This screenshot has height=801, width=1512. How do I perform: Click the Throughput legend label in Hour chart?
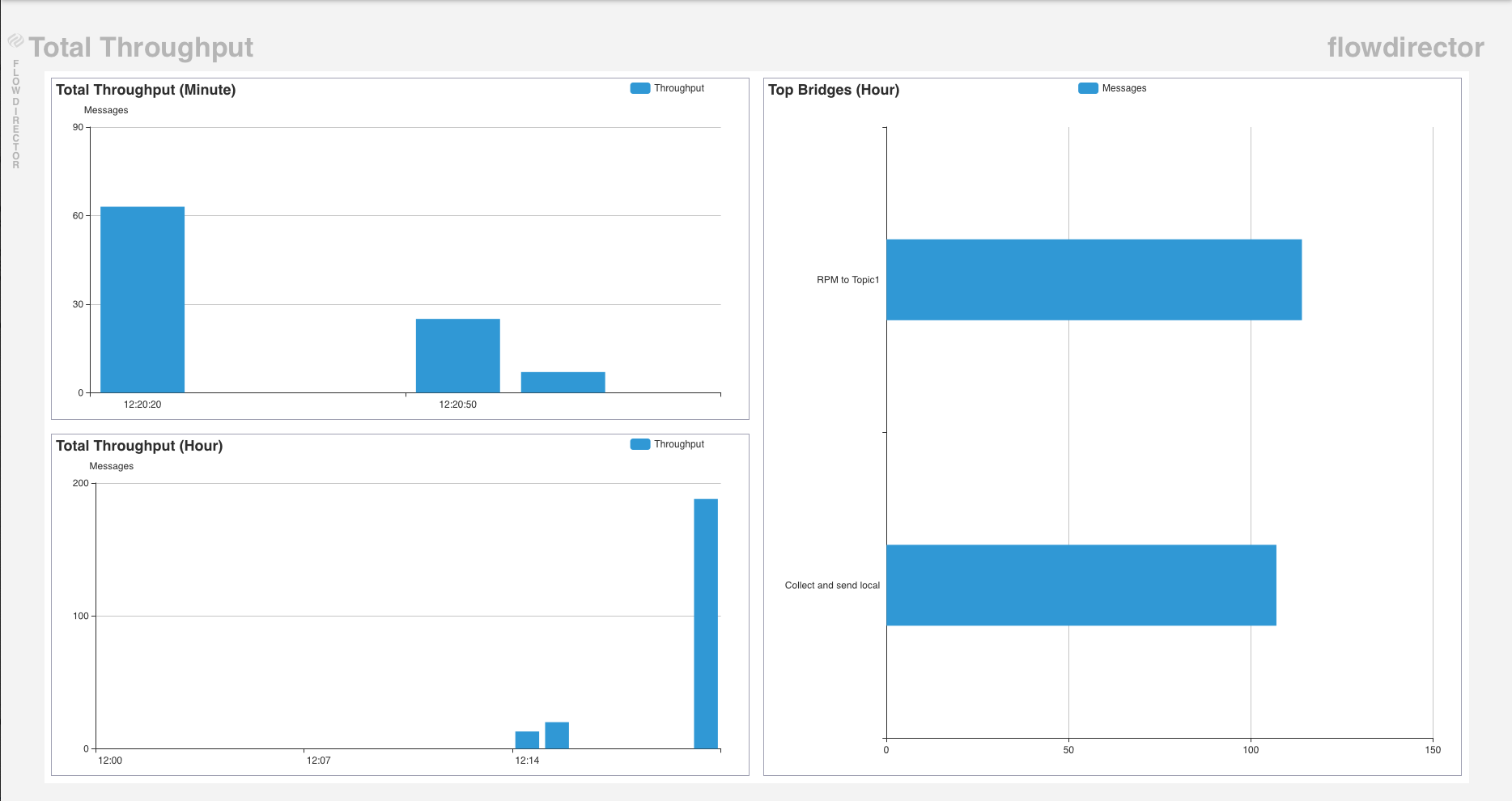678,444
